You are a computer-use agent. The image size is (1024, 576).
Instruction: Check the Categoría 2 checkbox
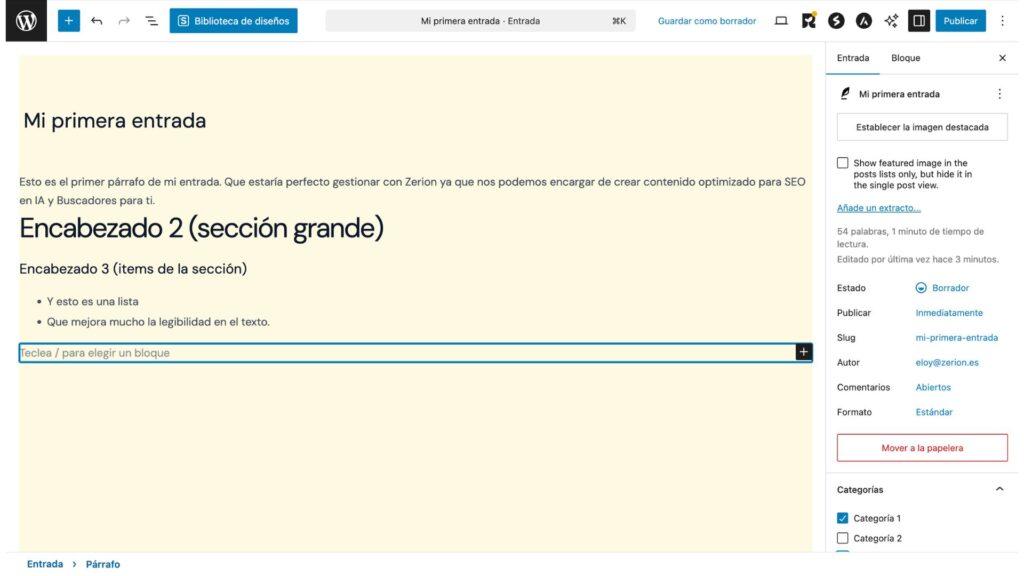tap(843, 538)
